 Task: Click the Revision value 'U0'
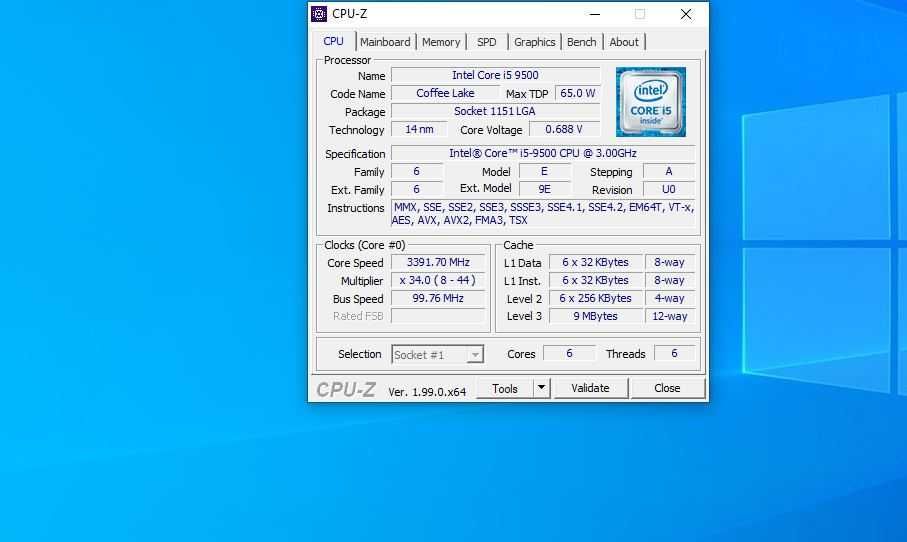[x=669, y=189]
